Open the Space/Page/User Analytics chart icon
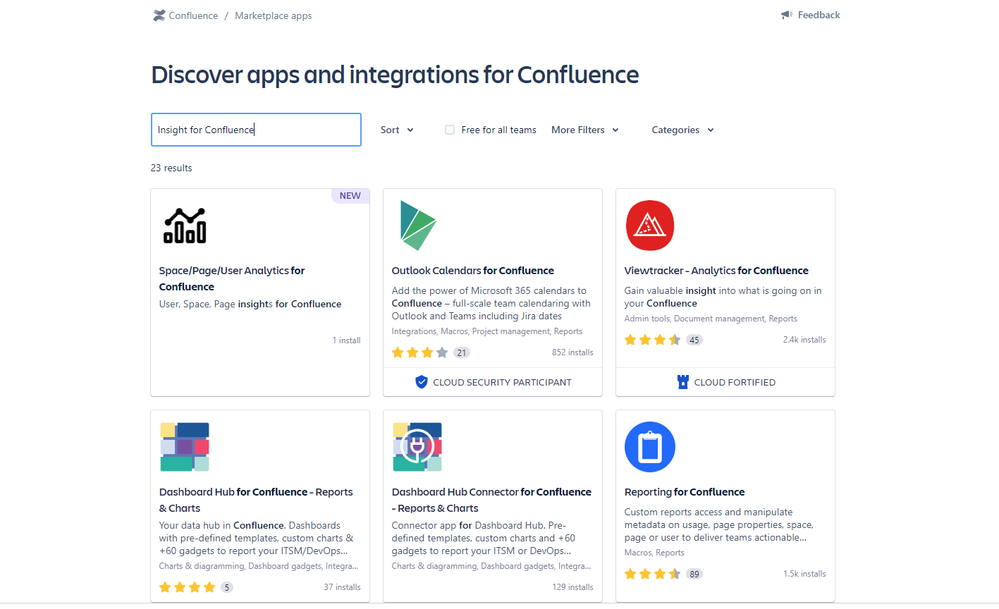 [185, 226]
